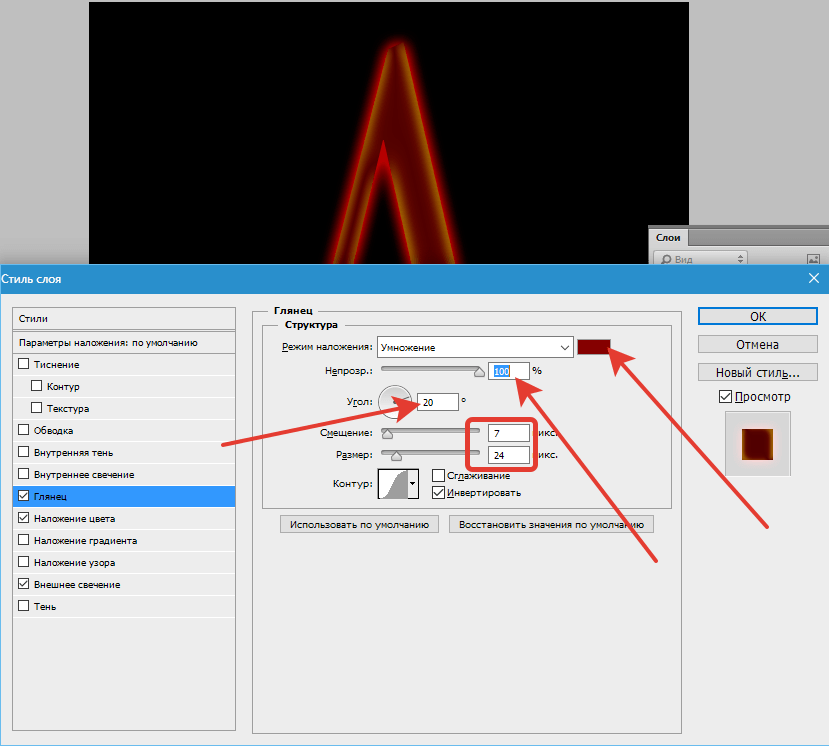Screen dimensions: 829x746
Task: Click the Новый стиль button
Action: point(757,372)
